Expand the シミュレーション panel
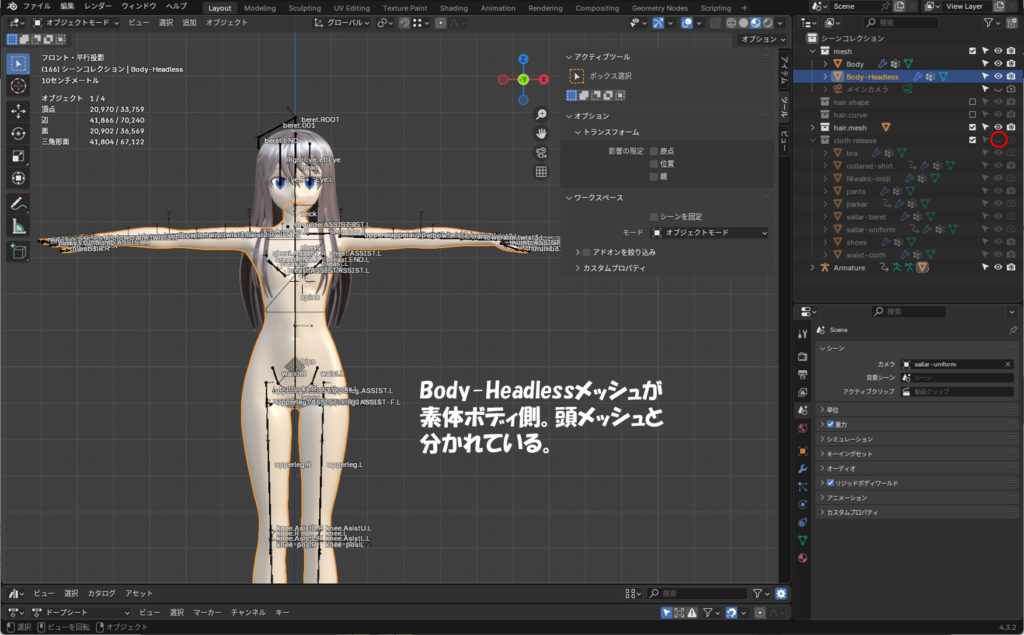The height and width of the screenshot is (635, 1024). point(849,439)
